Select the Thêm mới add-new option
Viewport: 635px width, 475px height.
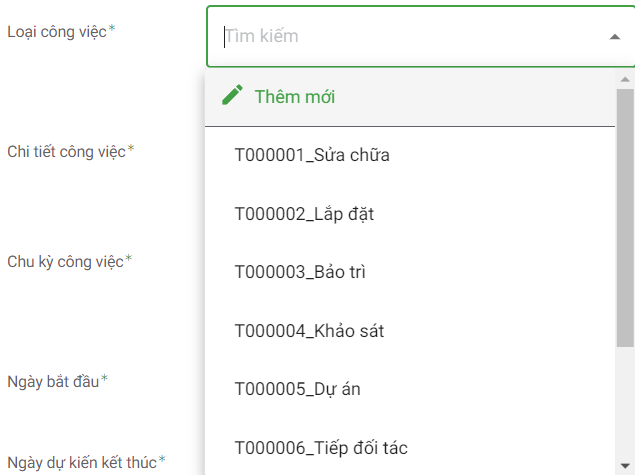tap(294, 97)
